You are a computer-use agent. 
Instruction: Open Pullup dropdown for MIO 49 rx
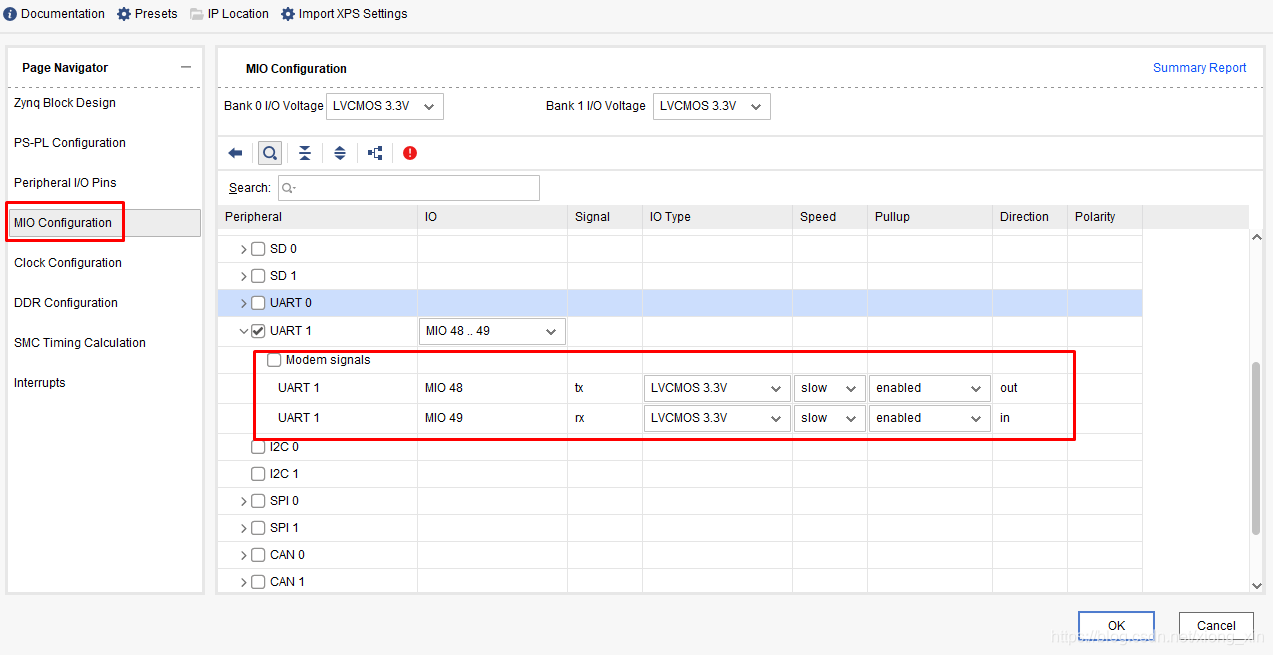[929, 418]
